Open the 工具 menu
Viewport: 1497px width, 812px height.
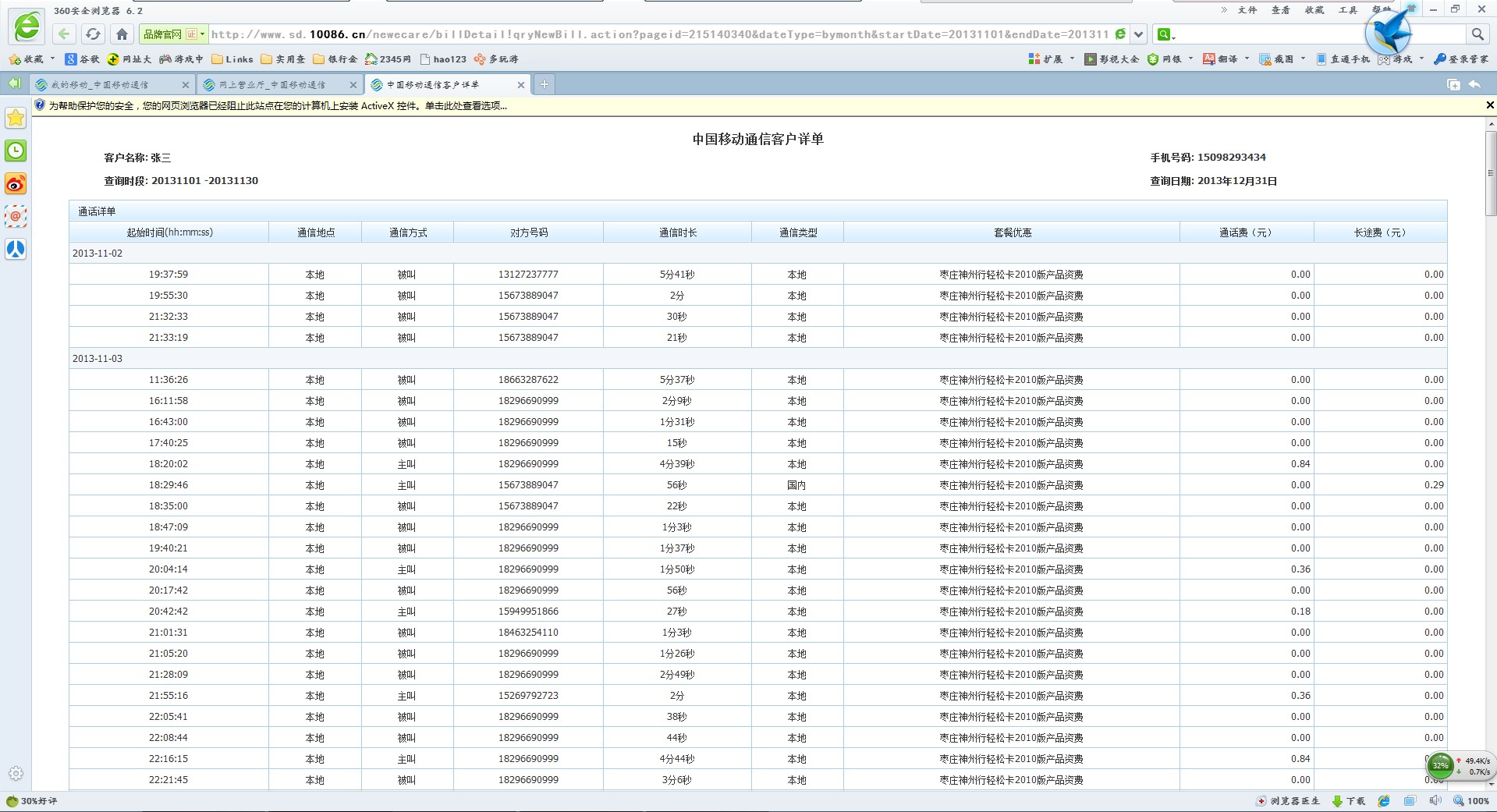tap(1348, 10)
